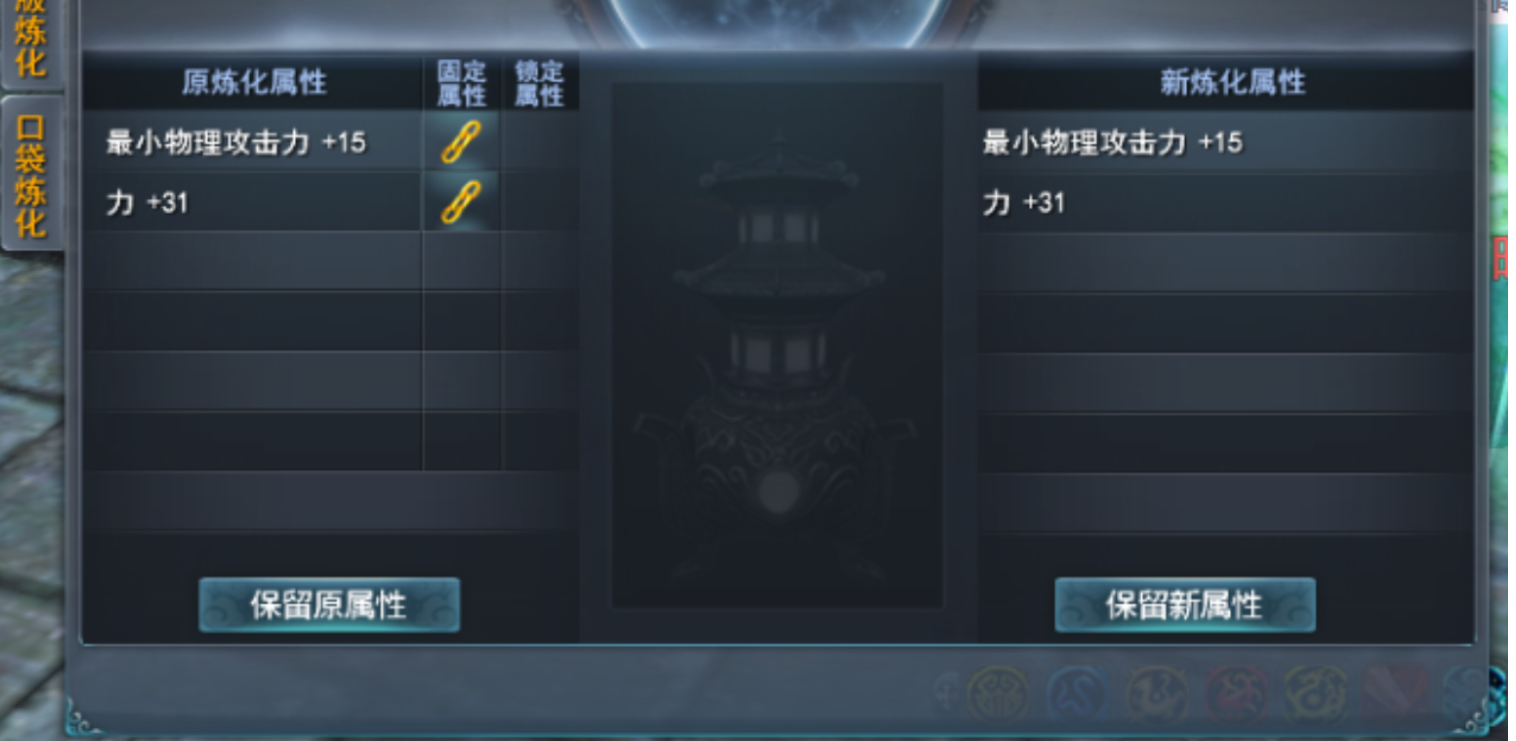Select the blue circular skill emblem
This screenshot has width=1516, height=741.
(x=1077, y=694)
